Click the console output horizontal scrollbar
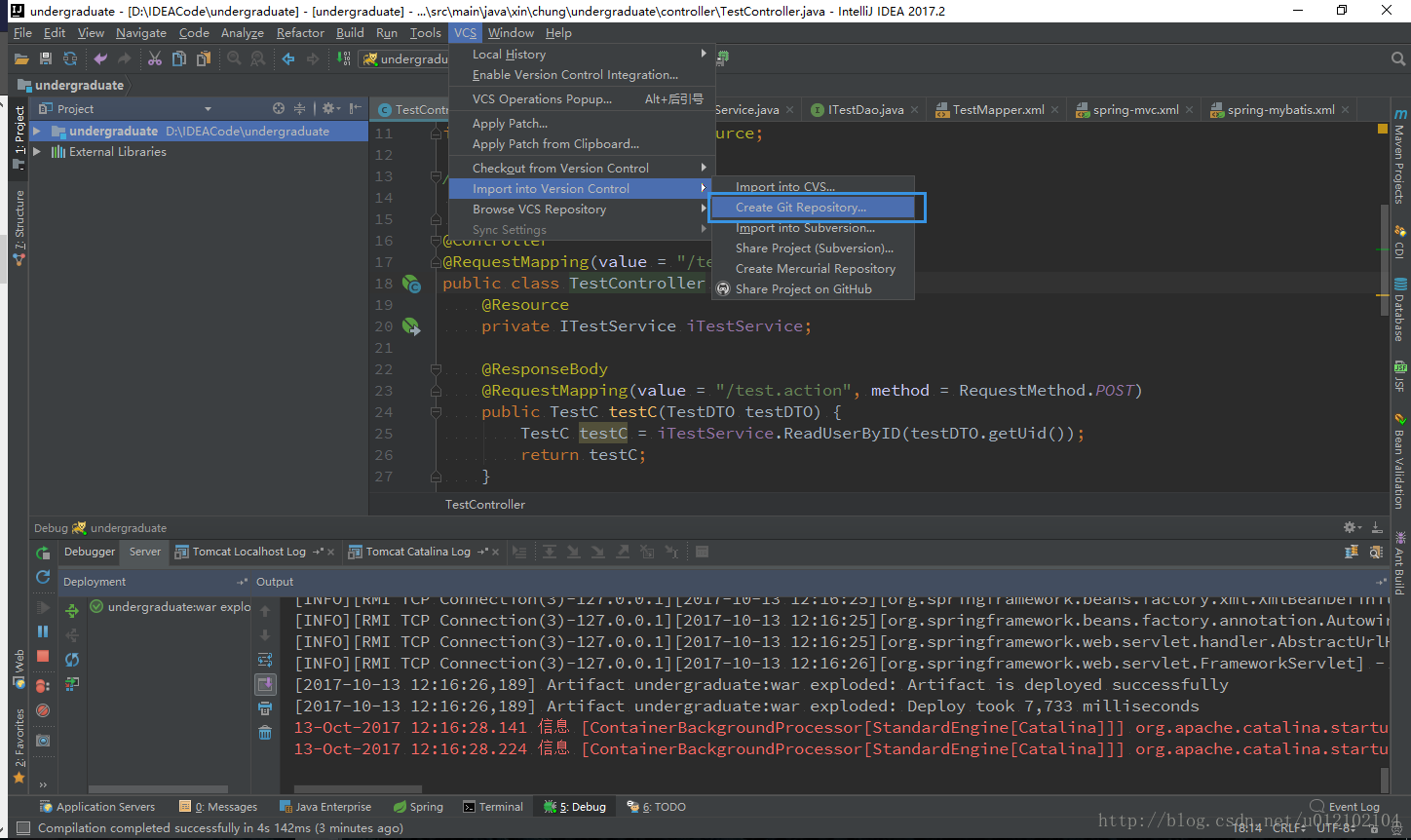Image resolution: width=1411 pixels, height=840 pixels. coord(358,789)
